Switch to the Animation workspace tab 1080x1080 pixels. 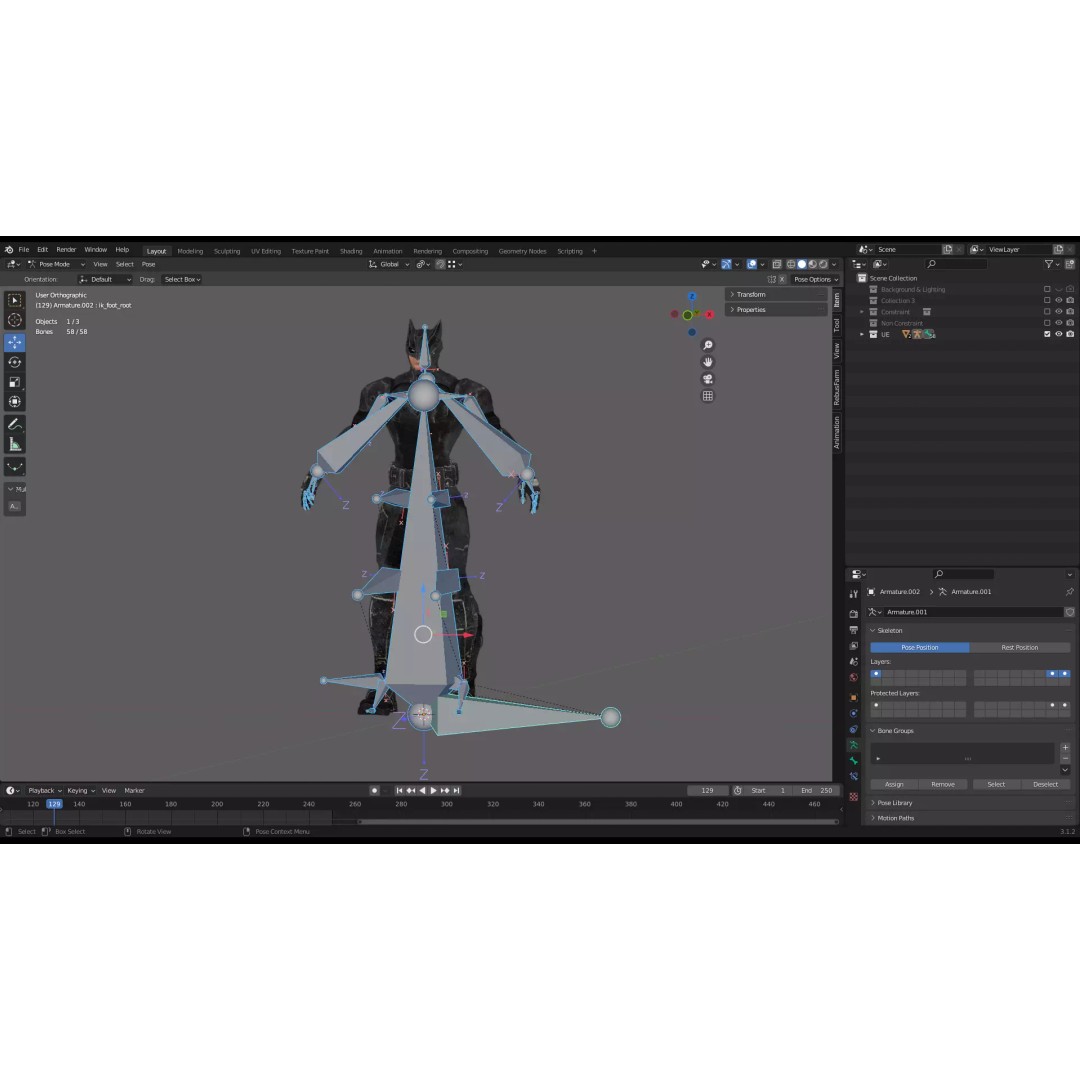coord(387,251)
